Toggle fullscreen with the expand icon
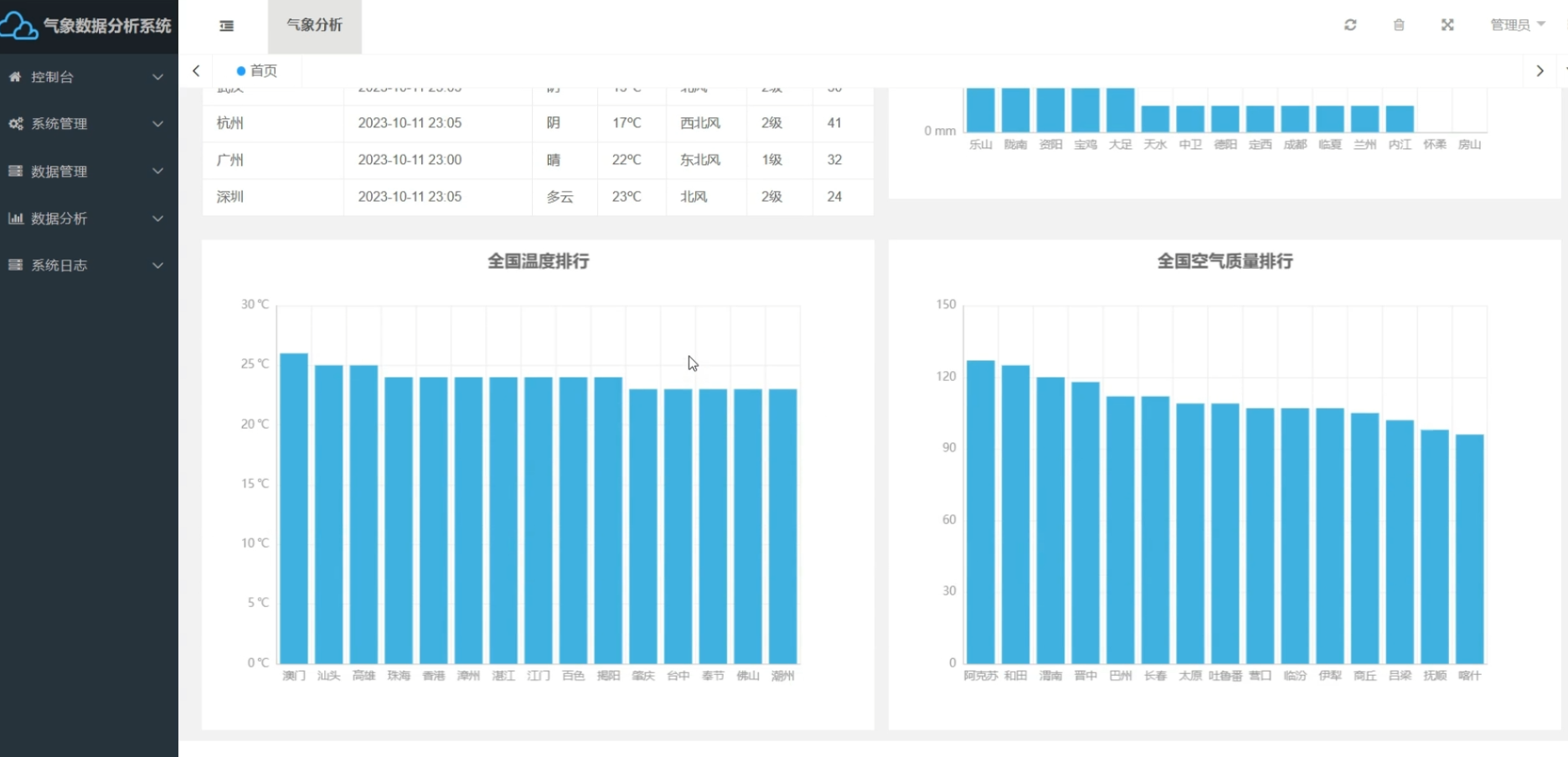This screenshot has height=757, width=1568. pos(1447,25)
